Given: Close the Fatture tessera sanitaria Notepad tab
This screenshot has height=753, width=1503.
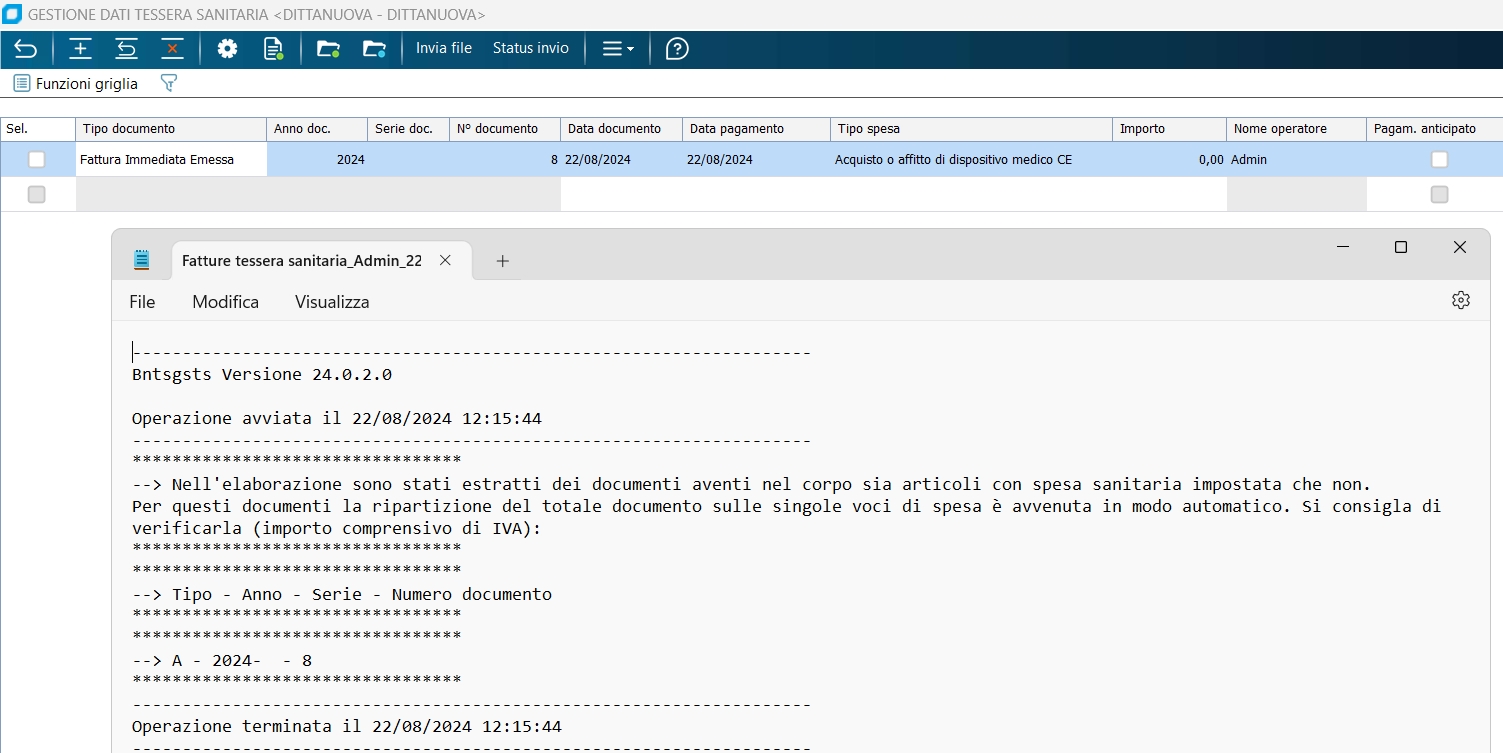Looking at the screenshot, I should [x=446, y=260].
